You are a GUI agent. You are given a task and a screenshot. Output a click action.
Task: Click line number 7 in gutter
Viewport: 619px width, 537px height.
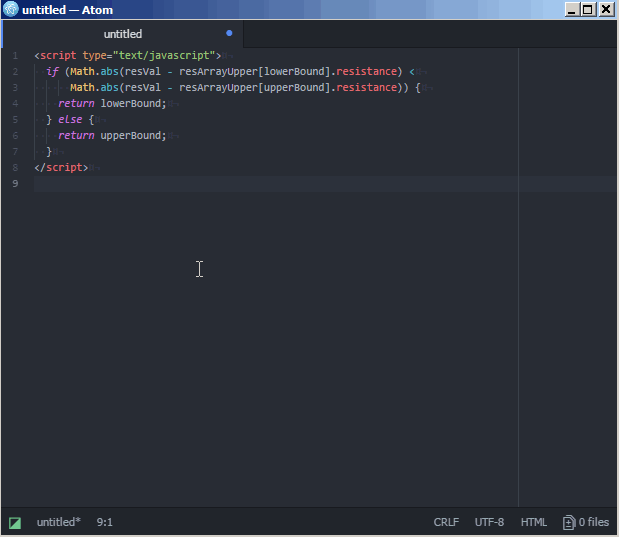pyautogui.click(x=15, y=152)
